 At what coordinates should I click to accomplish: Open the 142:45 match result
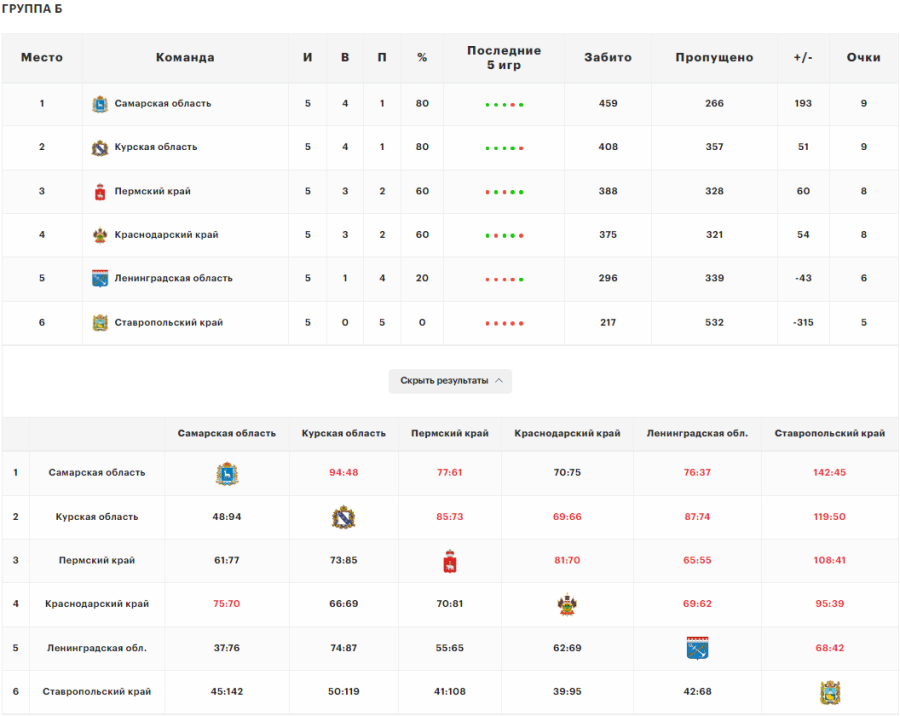click(x=829, y=473)
